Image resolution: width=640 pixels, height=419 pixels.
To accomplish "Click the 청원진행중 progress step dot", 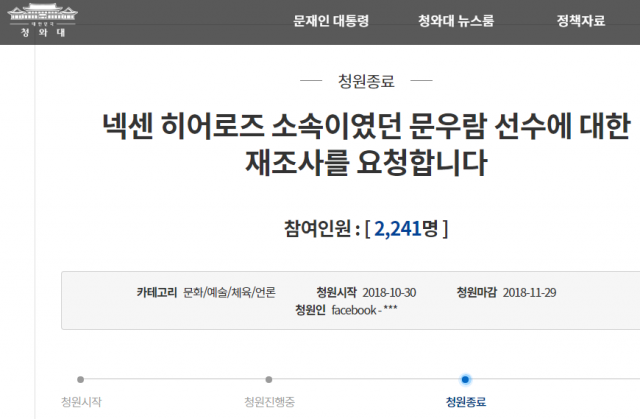I will click(x=269, y=379).
